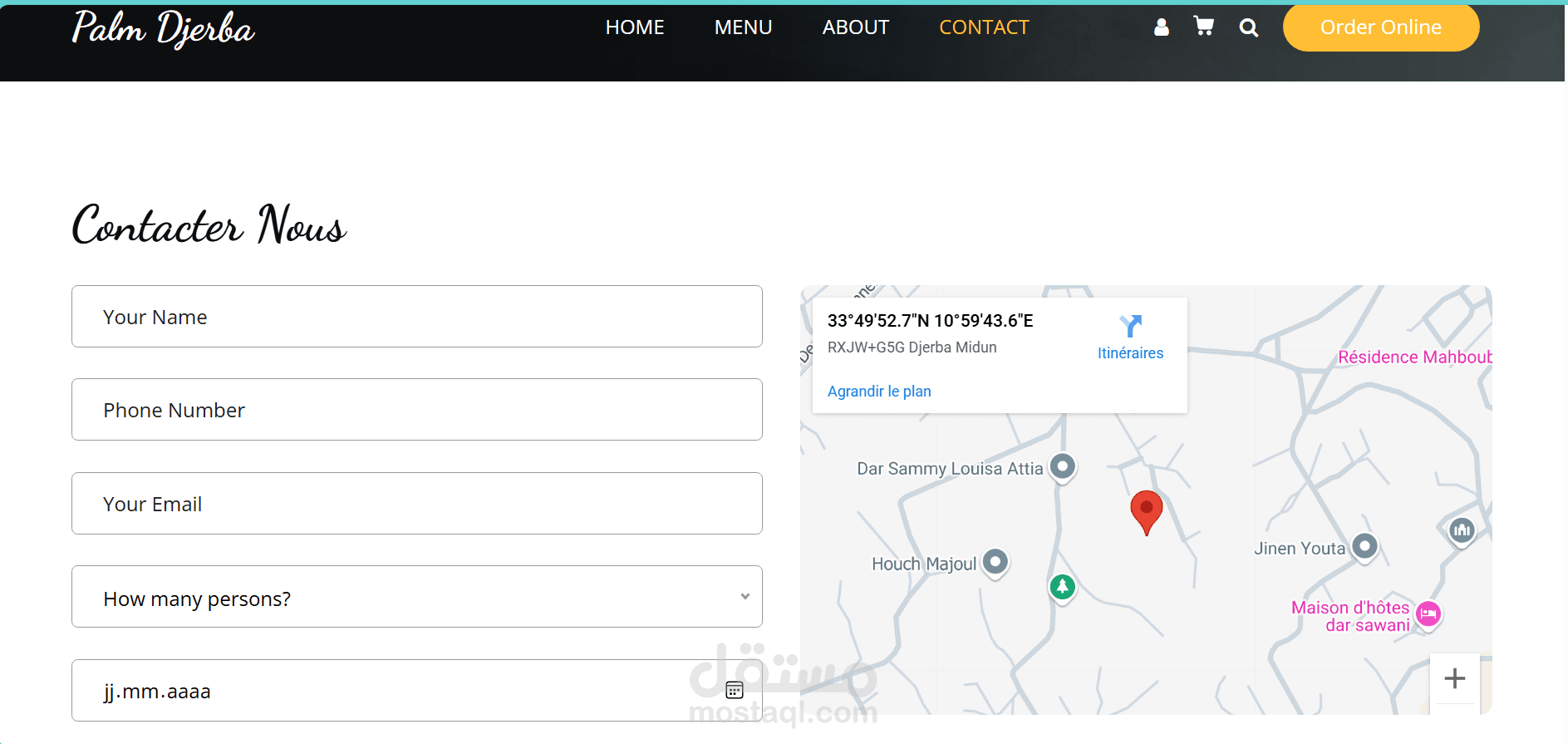The image size is (1568, 744).
Task: Click the Order Online button
Action: 1381,27
